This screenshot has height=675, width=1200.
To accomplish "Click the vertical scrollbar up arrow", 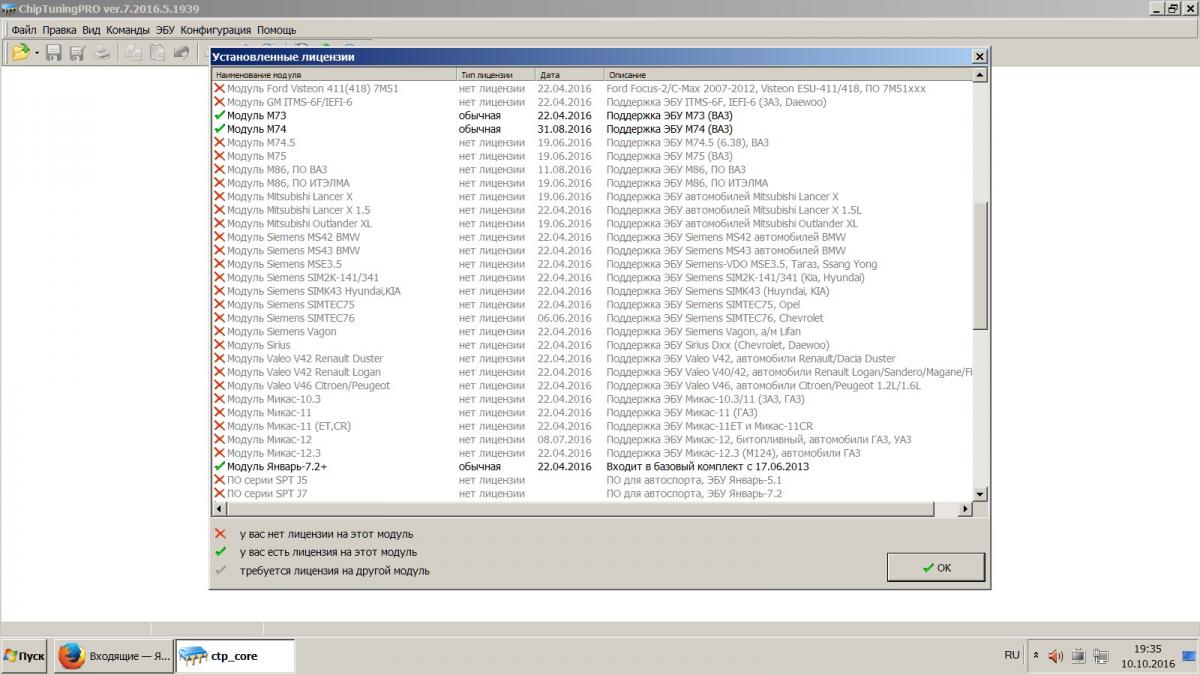I will [980, 75].
